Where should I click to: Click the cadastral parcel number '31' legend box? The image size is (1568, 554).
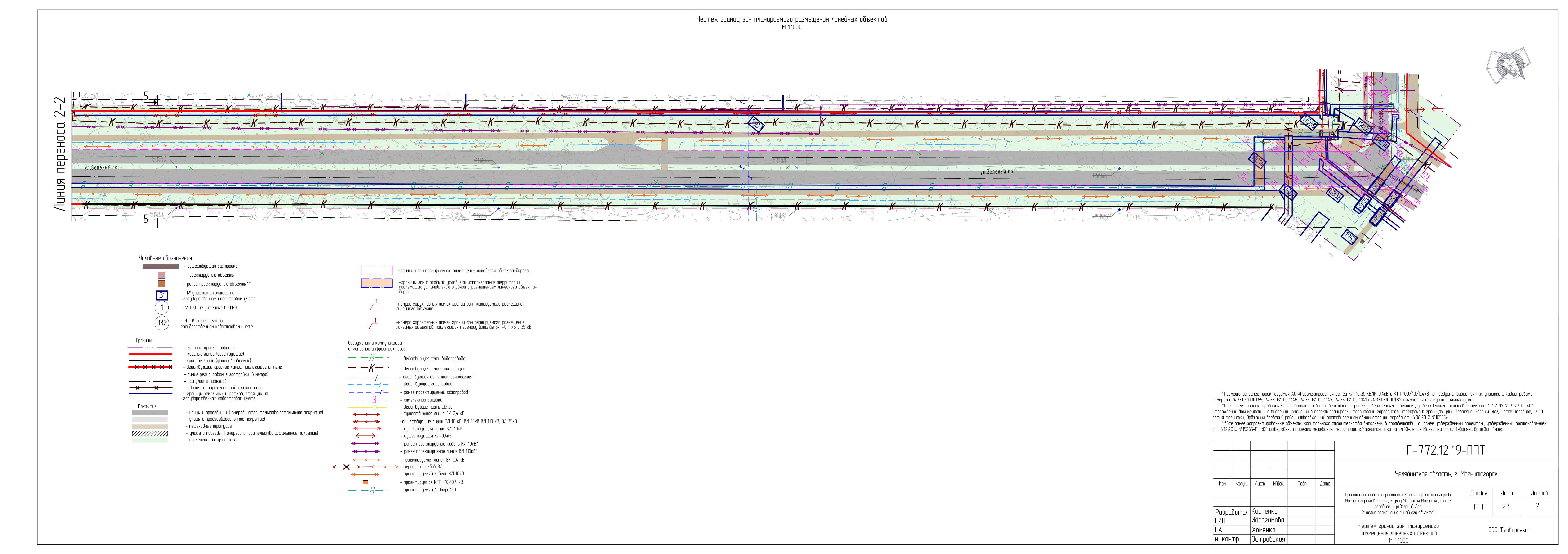click(162, 295)
